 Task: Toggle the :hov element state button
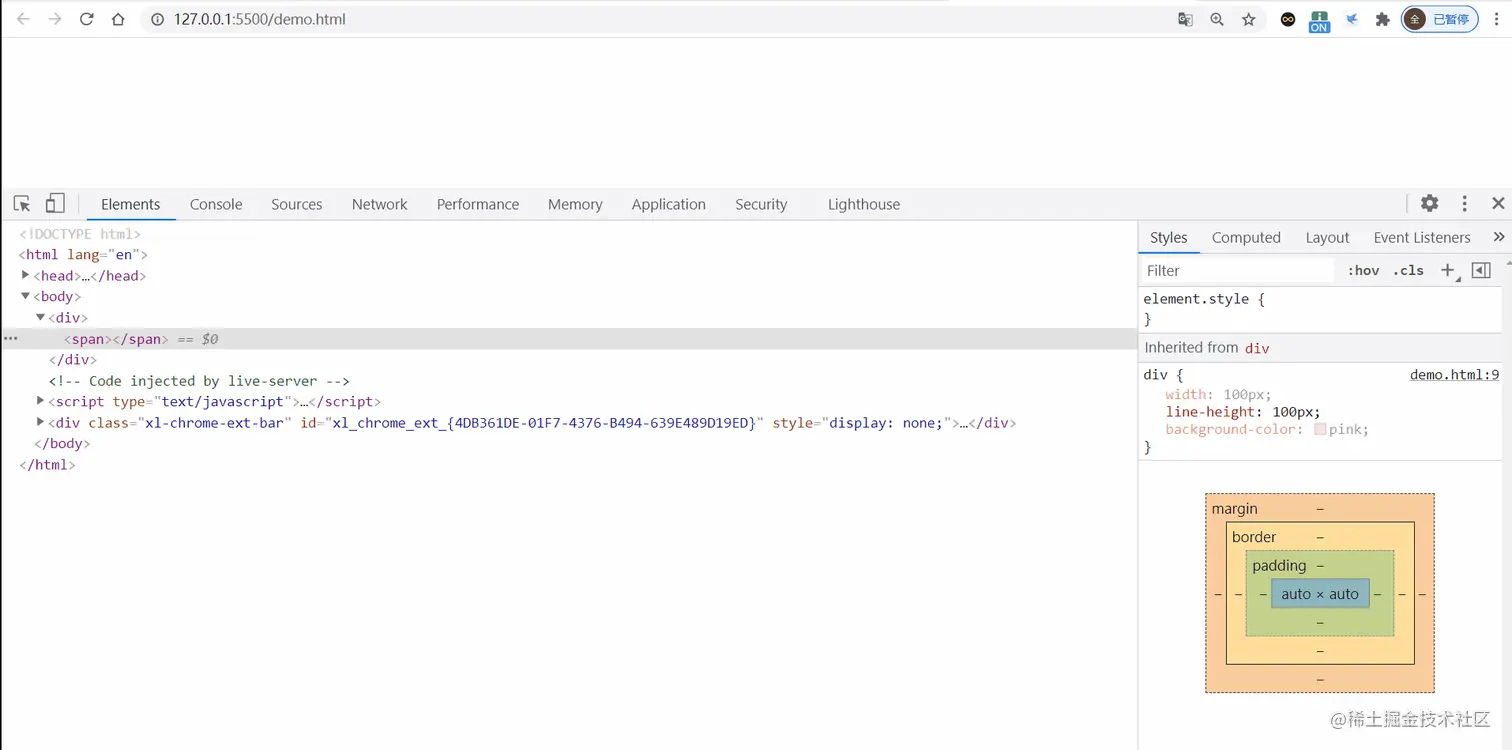[x=1364, y=270]
